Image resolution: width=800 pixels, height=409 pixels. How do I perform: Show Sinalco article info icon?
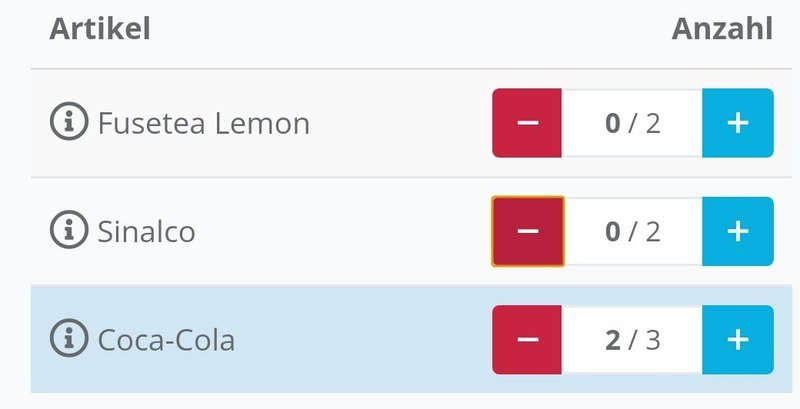click(x=68, y=231)
